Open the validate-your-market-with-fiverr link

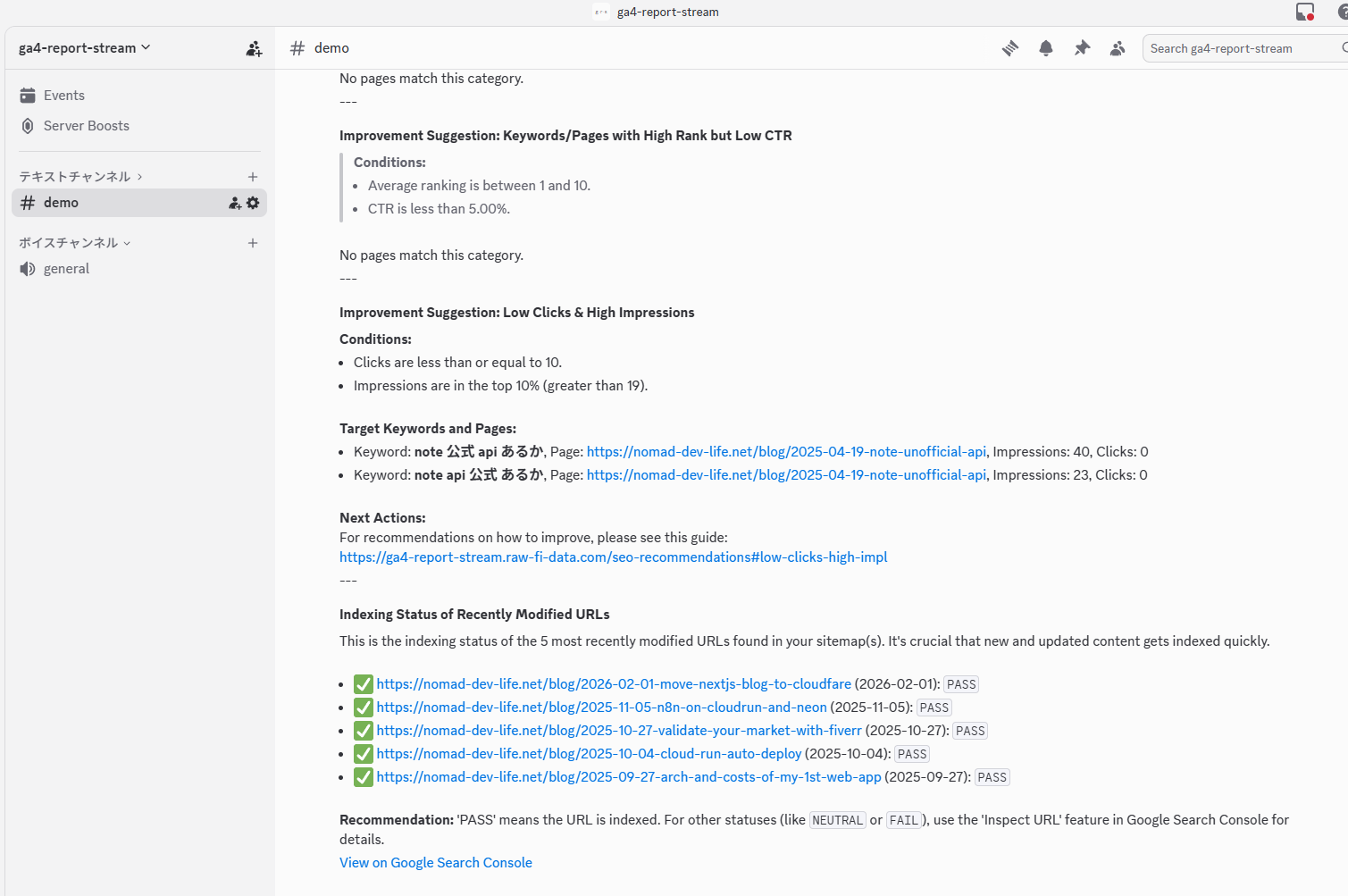click(x=619, y=731)
